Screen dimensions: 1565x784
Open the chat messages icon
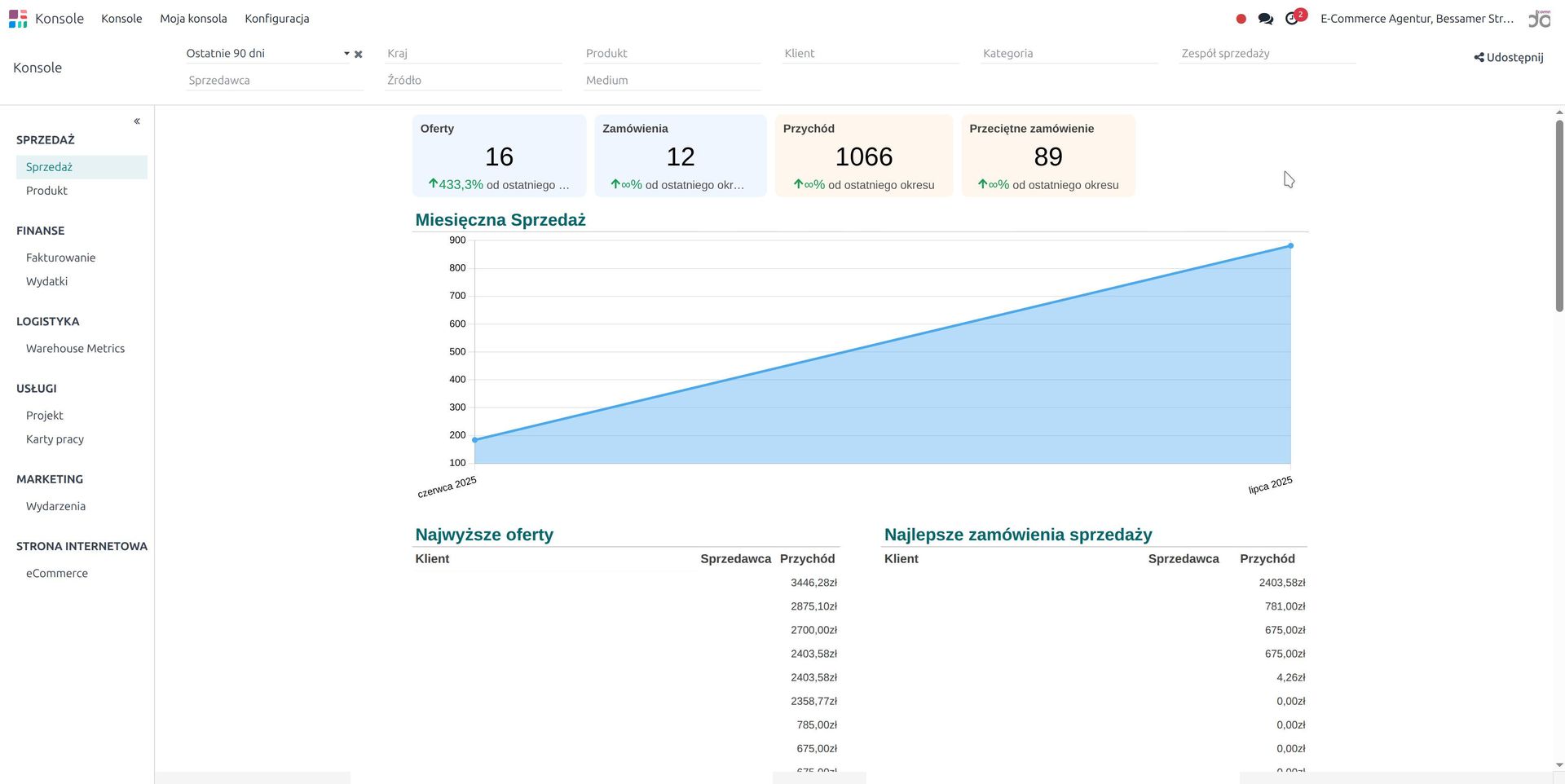point(1266,19)
